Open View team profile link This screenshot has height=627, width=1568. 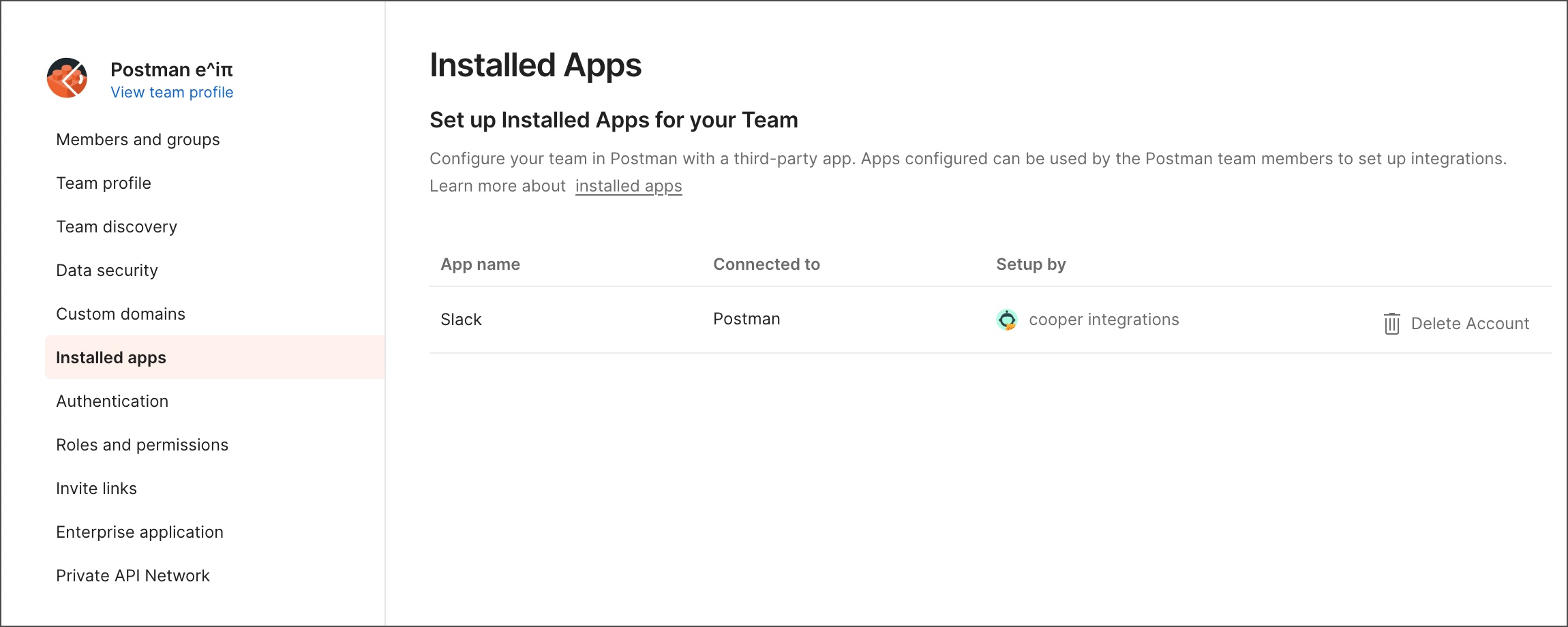point(172,92)
